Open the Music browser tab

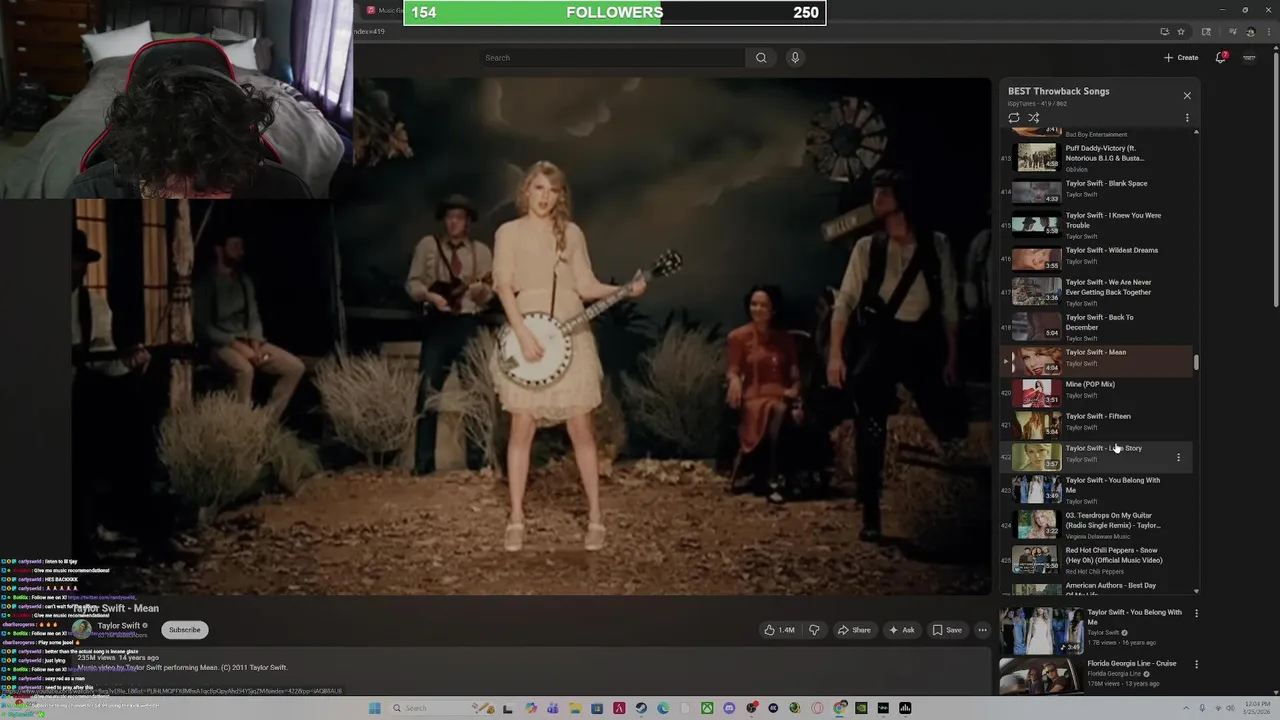tap(385, 10)
